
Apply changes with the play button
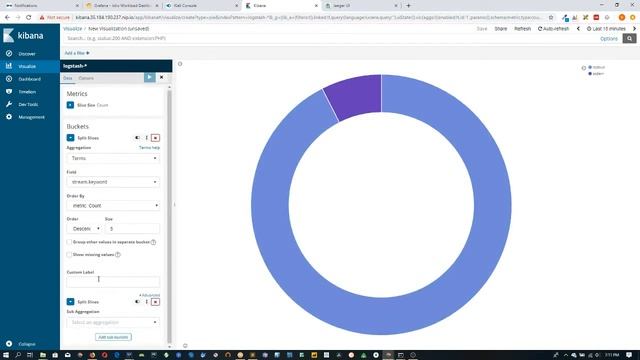[149, 77]
